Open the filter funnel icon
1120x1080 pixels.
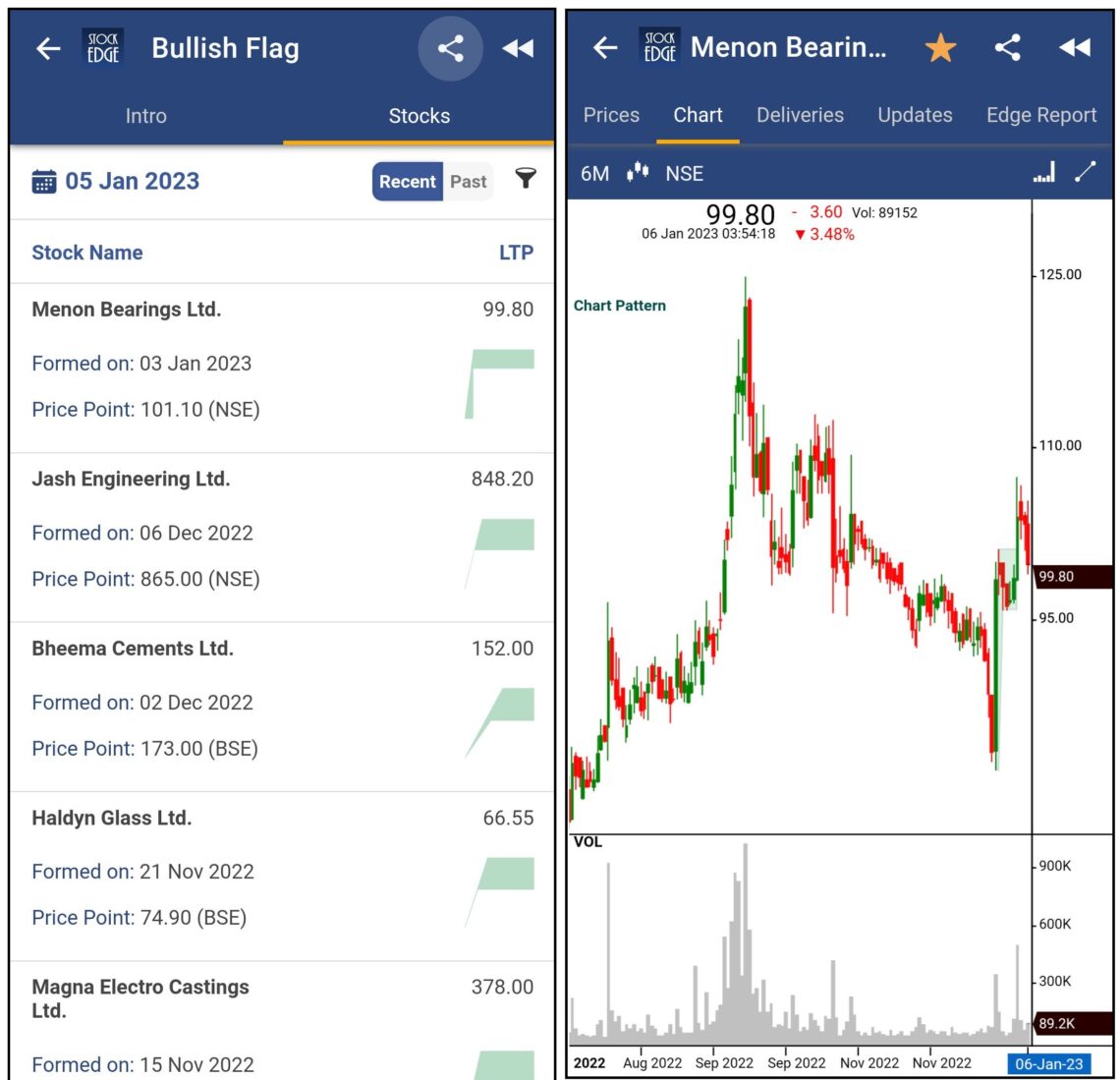[x=528, y=180]
